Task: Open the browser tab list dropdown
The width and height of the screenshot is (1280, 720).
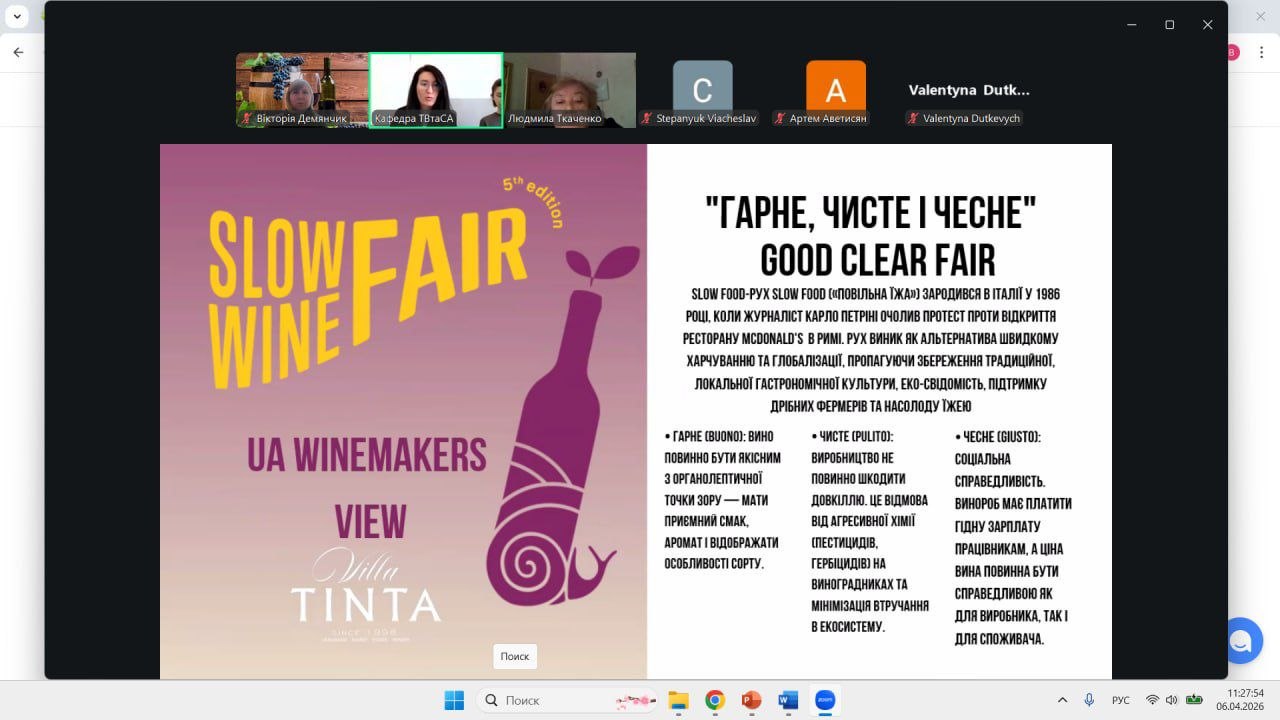Action: [17, 17]
